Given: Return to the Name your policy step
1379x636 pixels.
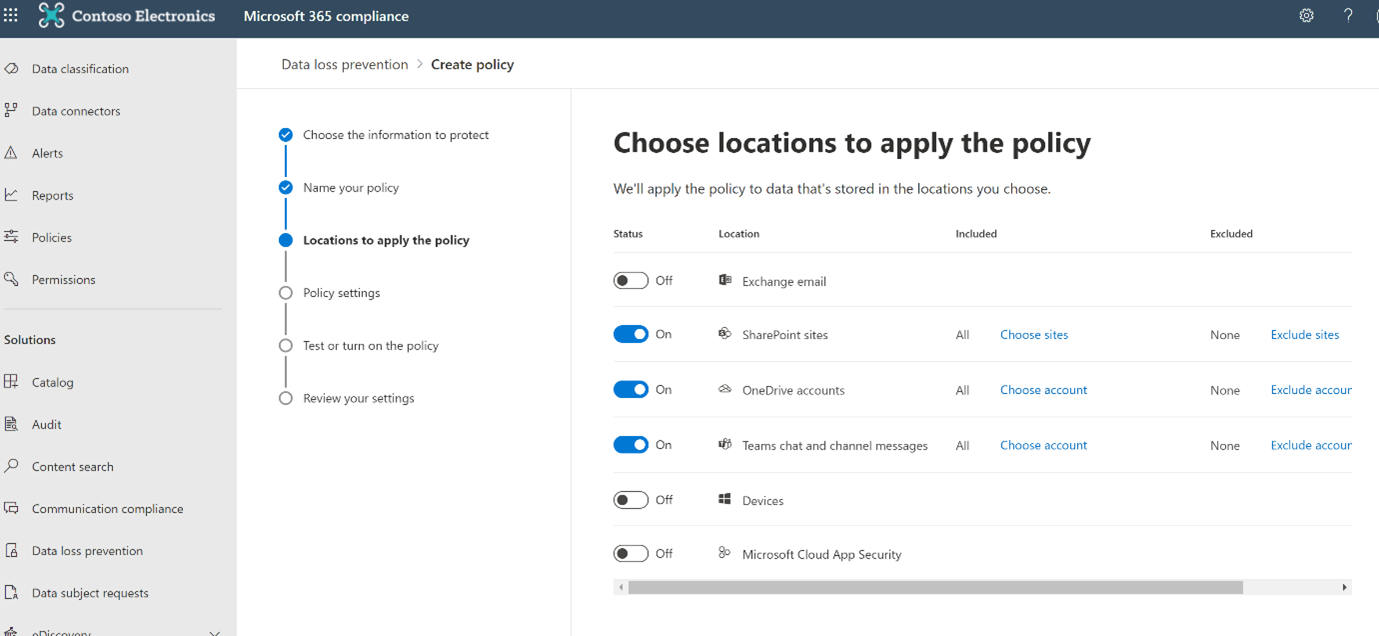Looking at the screenshot, I should pyautogui.click(x=351, y=188).
